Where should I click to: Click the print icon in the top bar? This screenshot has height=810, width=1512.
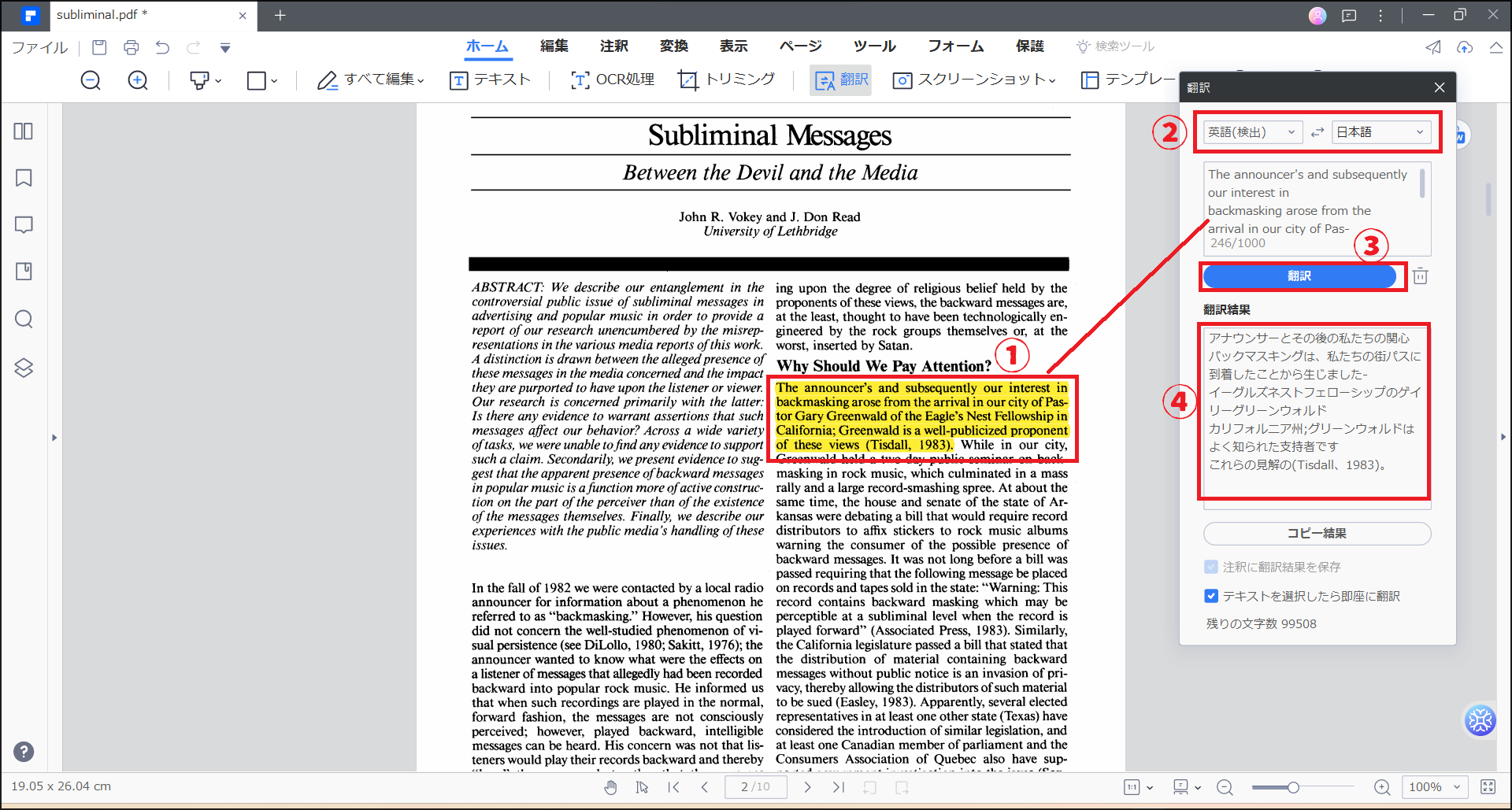131,47
